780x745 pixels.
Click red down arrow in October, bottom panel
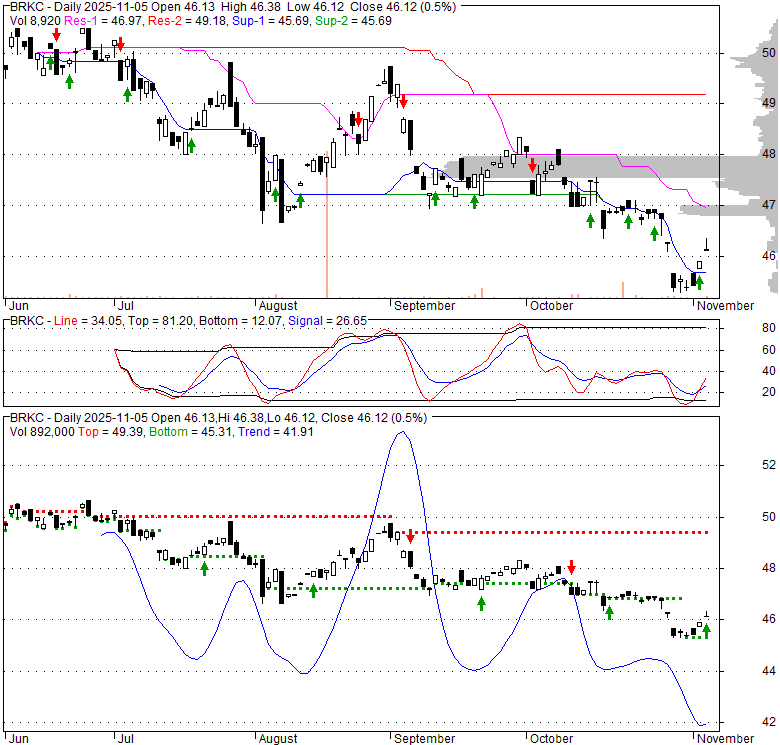coord(572,567)
